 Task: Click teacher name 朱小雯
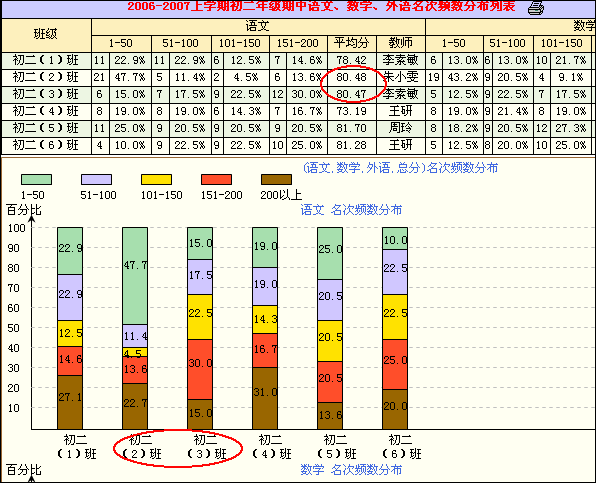pyautogui.click(x=401, y=77)
